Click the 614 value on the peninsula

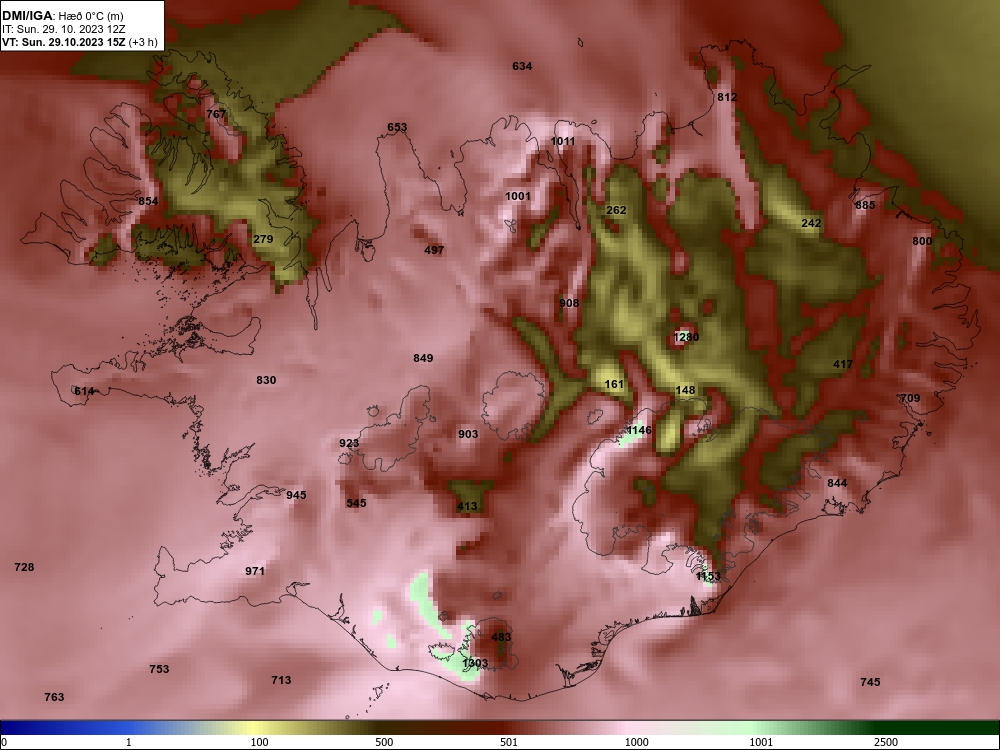coord(84,392)
